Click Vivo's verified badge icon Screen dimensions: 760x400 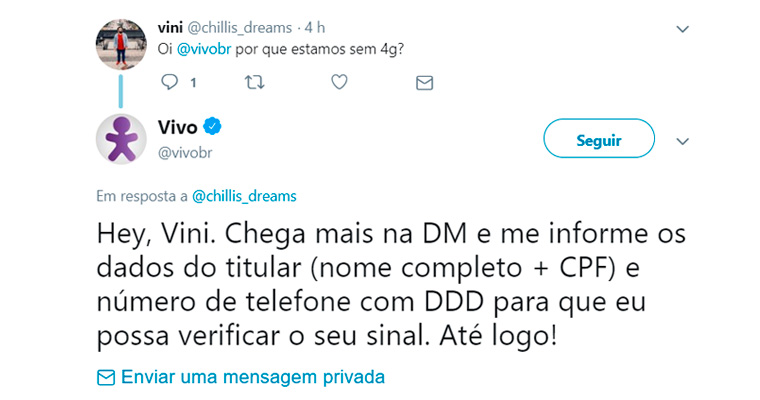point(213,127)
